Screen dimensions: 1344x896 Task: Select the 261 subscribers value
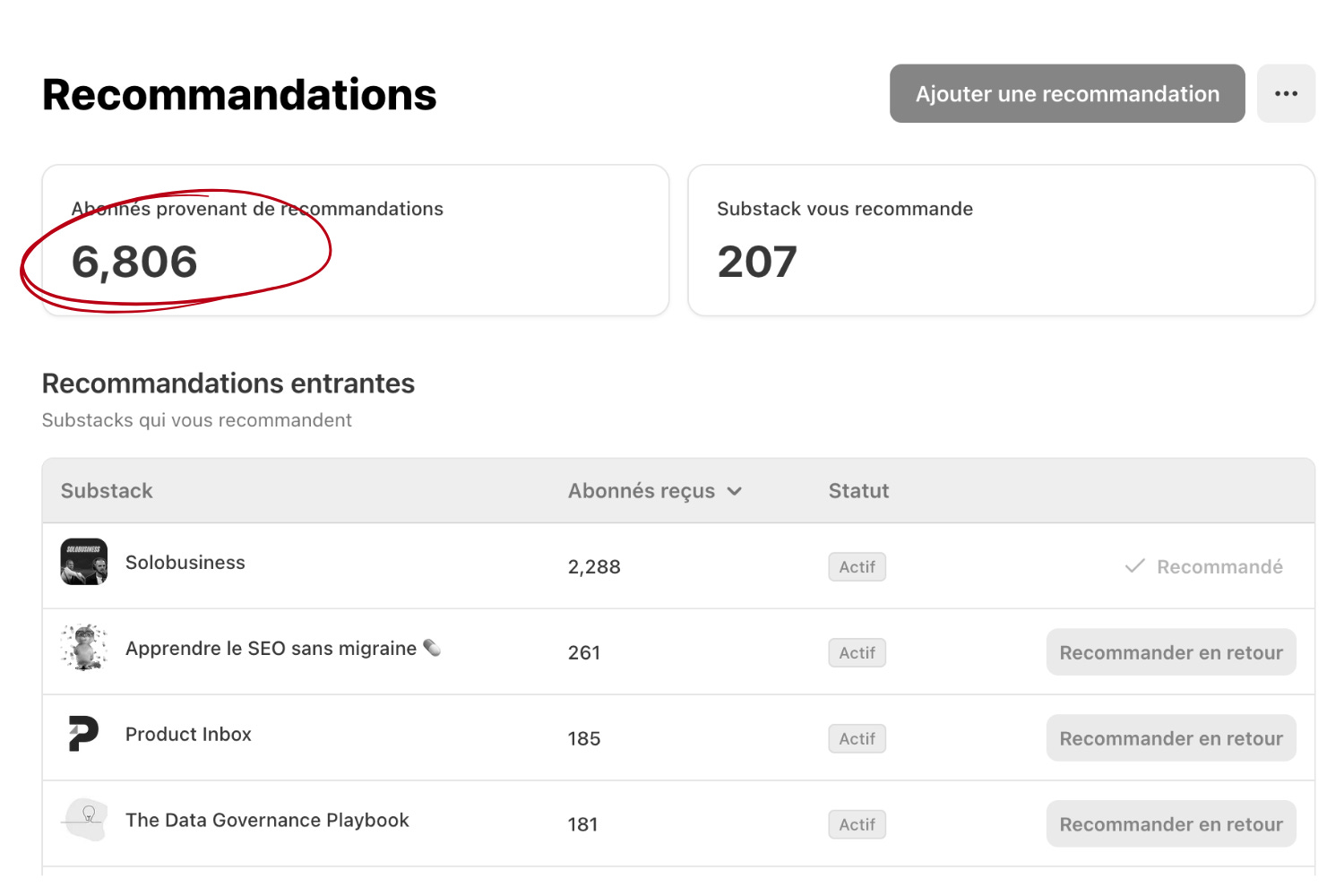[x=584, y=653]
